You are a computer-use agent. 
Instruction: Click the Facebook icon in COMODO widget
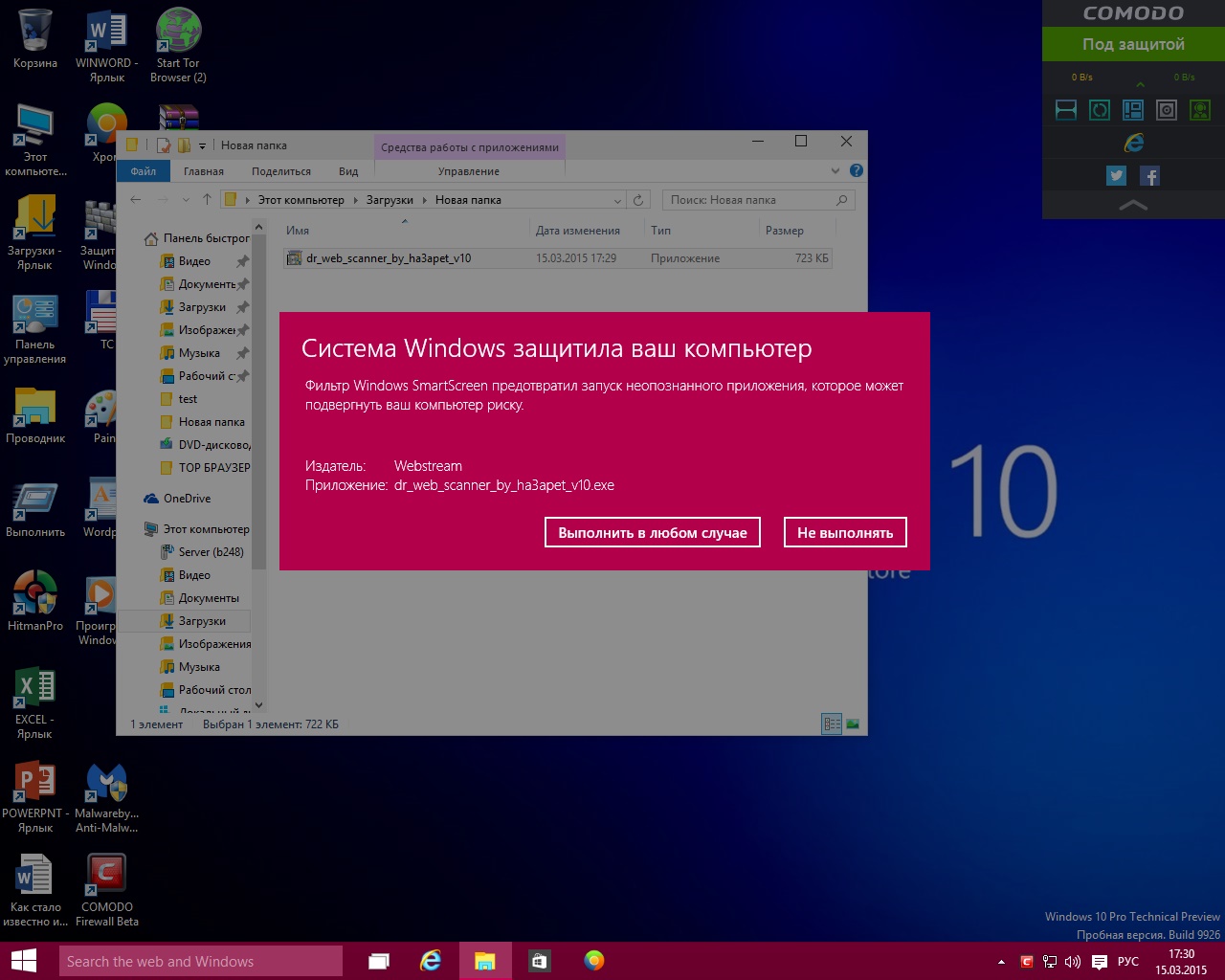[1150, 176]
